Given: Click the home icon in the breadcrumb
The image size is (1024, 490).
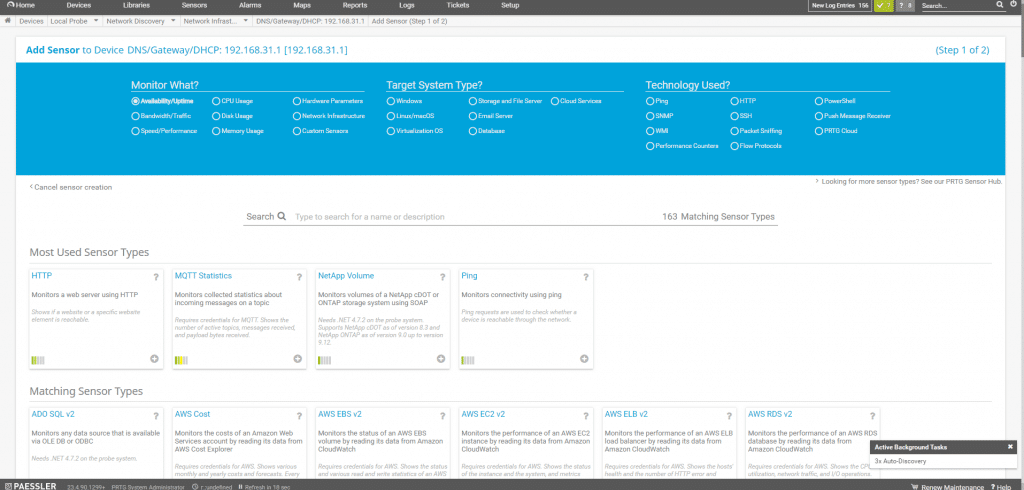Looking at the screenshot, I should click(x=8, y=21).
